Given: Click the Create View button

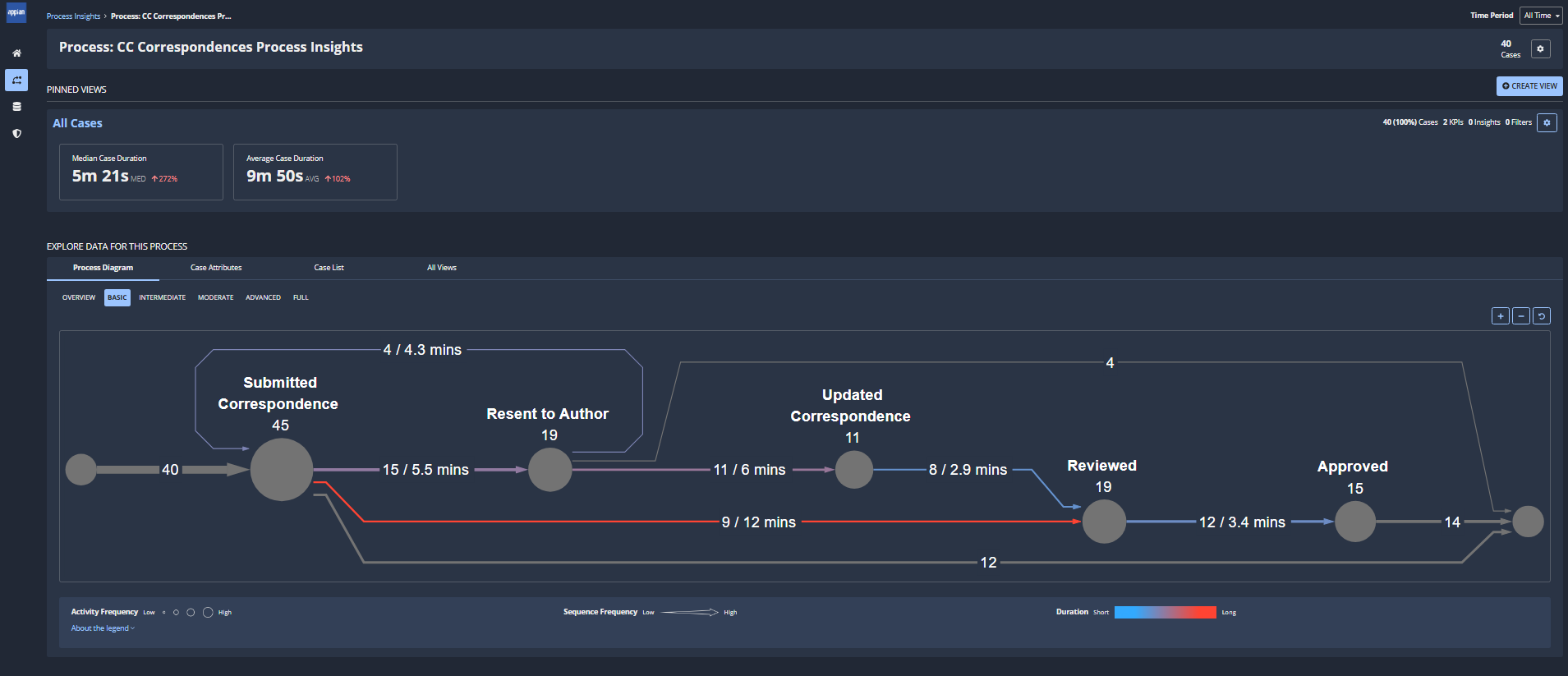Looking at the screenshot, I should 1529,86.
